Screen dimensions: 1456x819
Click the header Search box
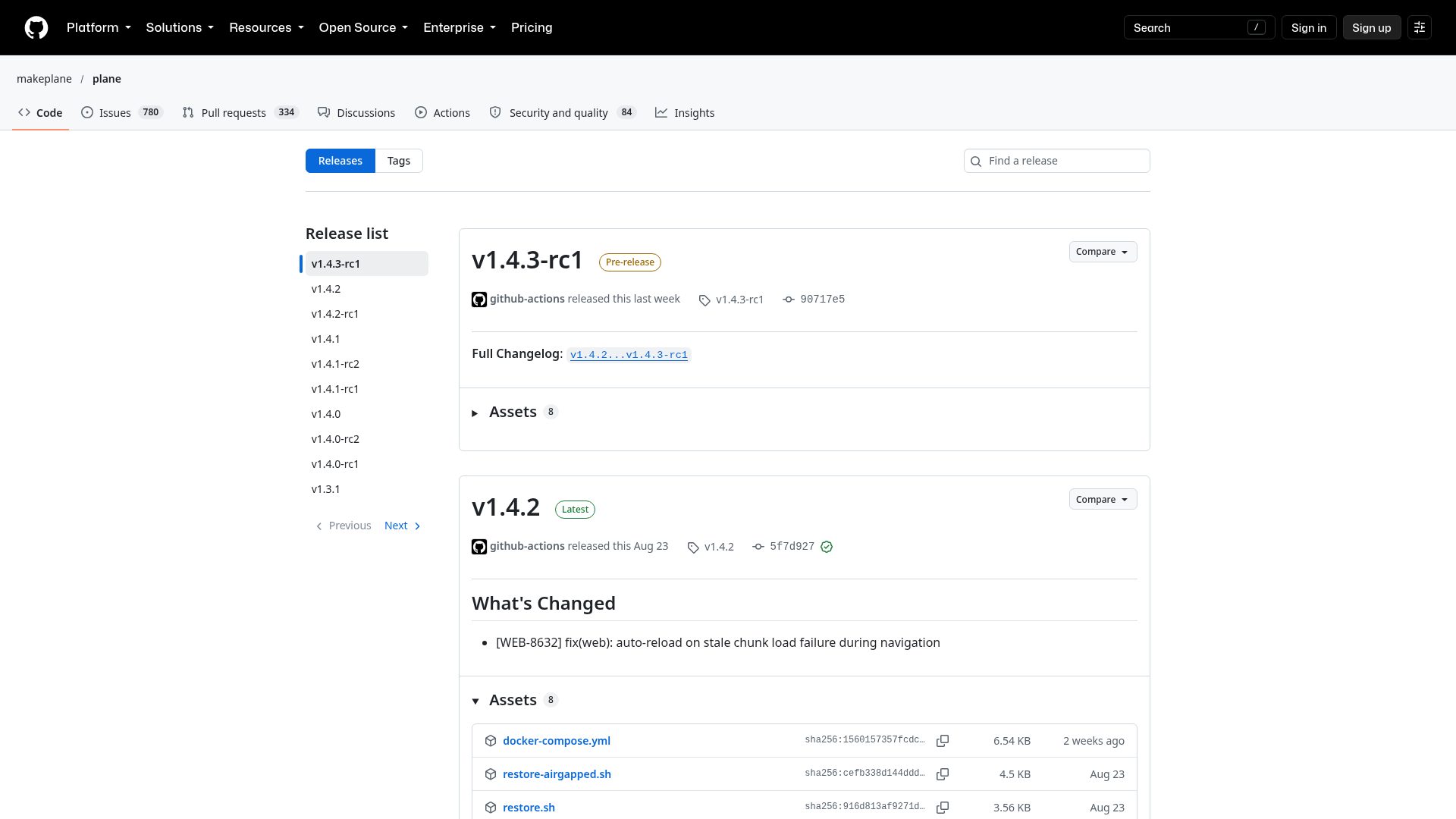point(1199,28)
